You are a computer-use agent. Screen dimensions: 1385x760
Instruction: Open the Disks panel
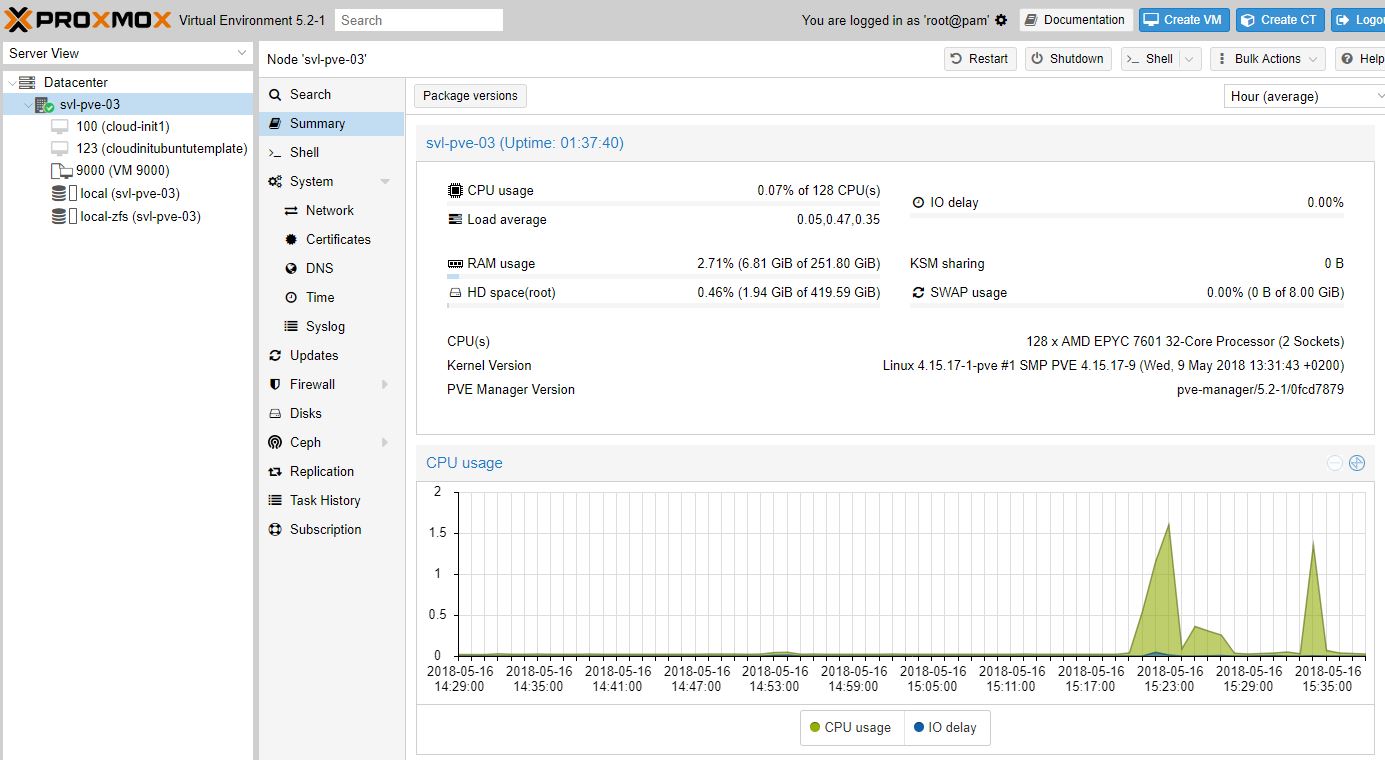pyautogui.click(x=305, y=413)
